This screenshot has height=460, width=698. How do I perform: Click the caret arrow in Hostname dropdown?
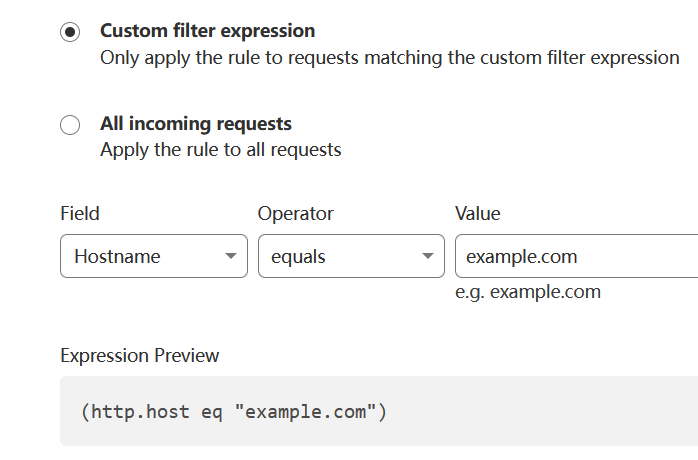point(231,256)
